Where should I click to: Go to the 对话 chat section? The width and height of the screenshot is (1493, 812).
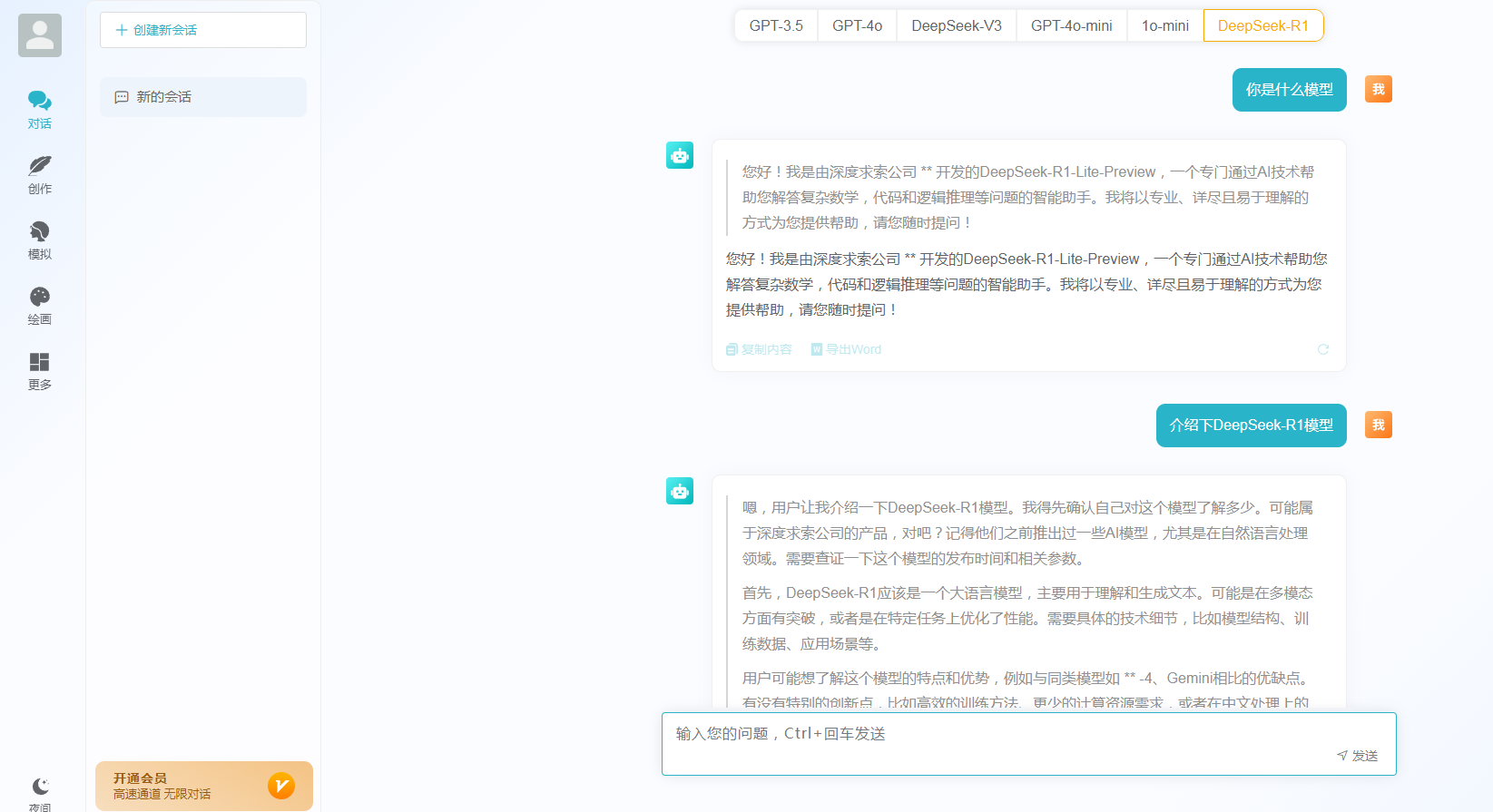[x=40, y=110]
